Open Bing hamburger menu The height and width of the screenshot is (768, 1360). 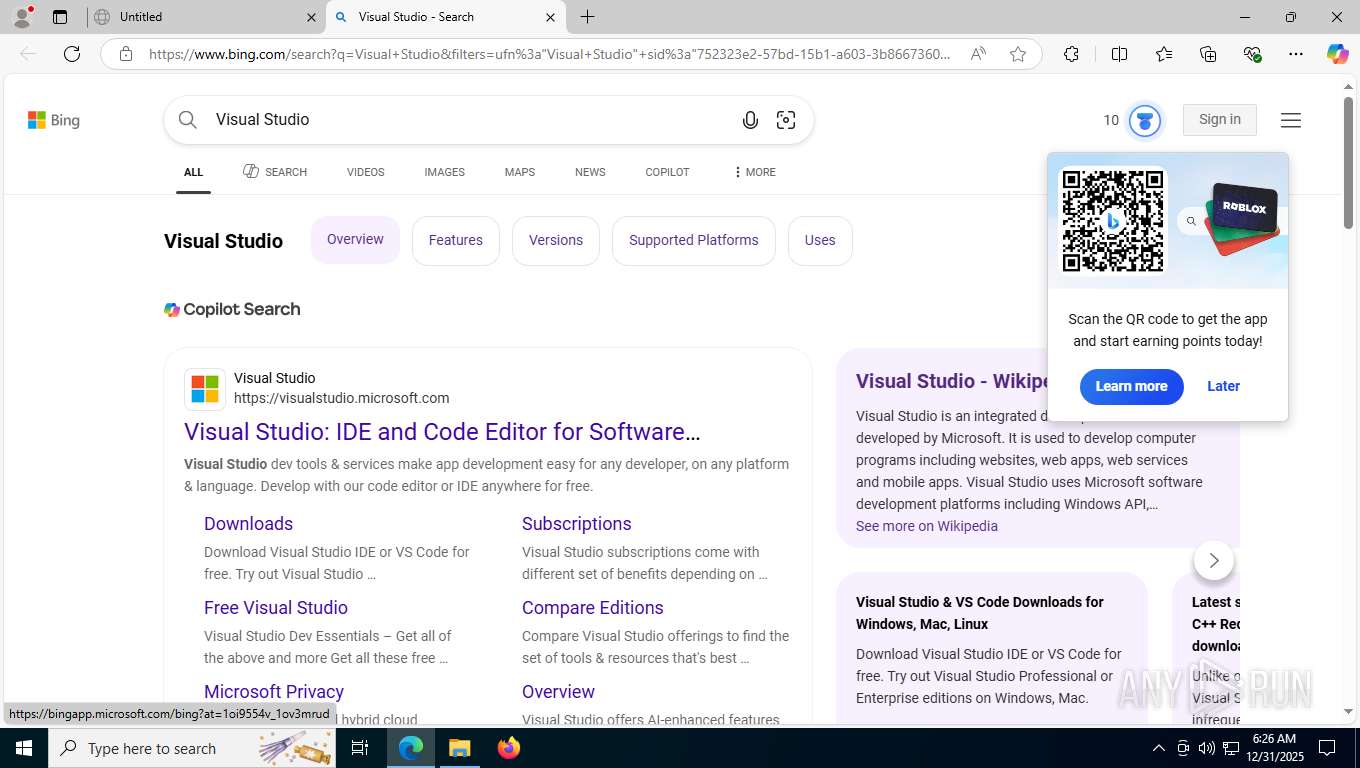pyautogui.click(x=1291, y=120)
